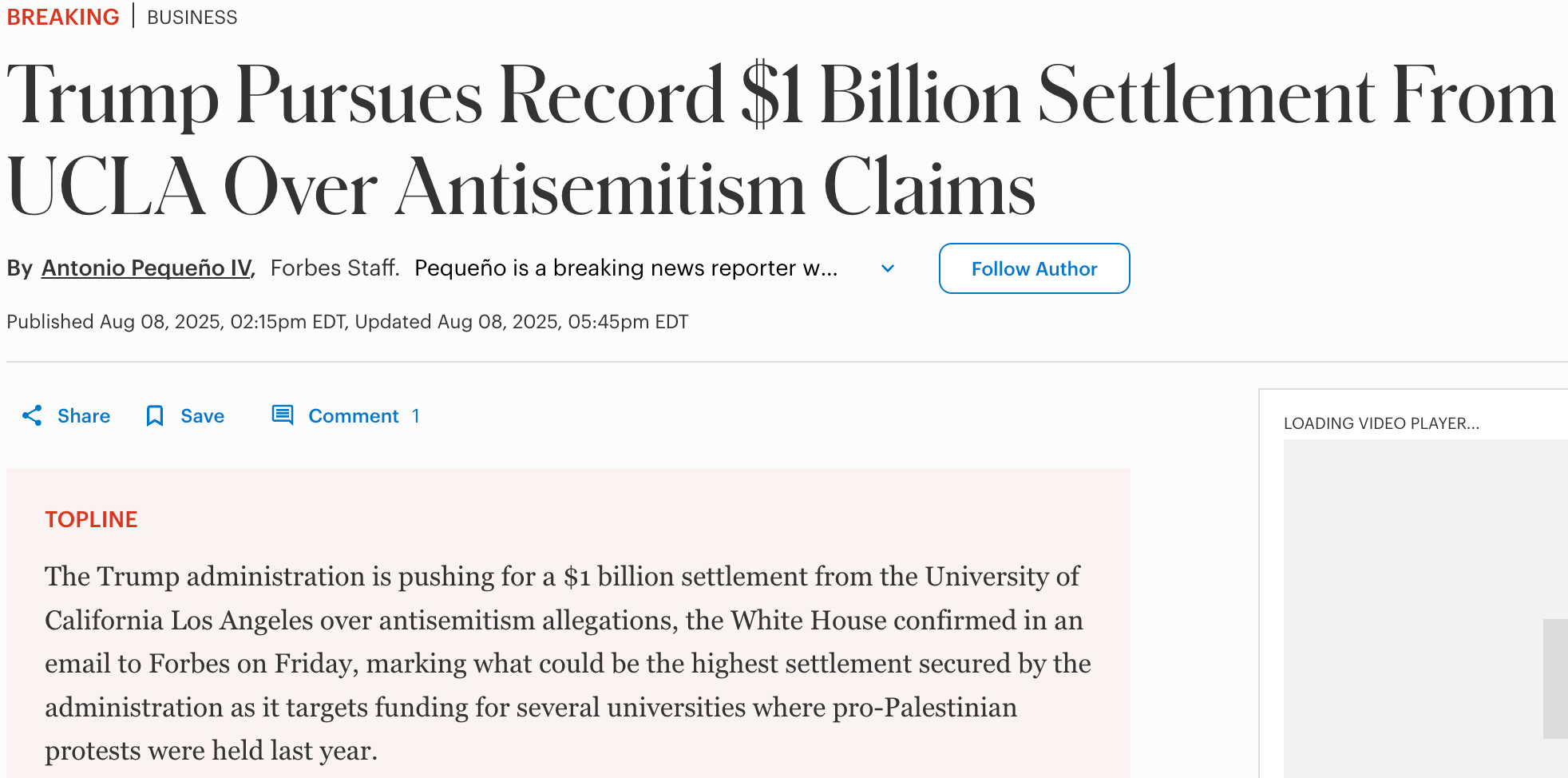This screenshot has height=778, width=1568.
Task: Go to the BUSINESS category
Action: [x=192, y=18]
